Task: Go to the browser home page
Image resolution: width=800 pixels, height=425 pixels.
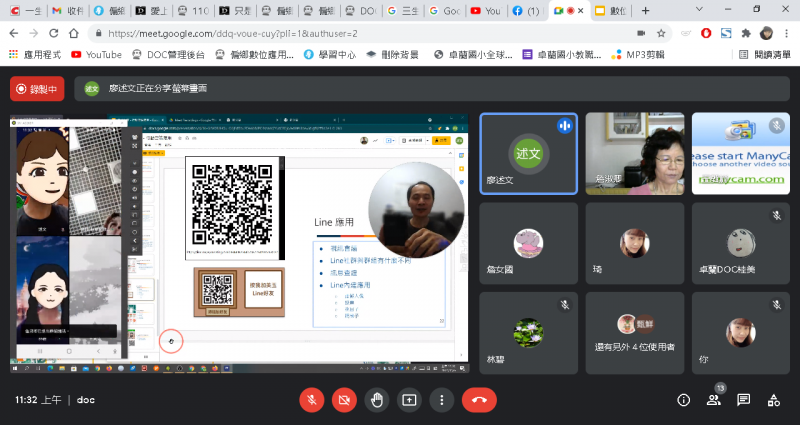Action: [x=74, y=34]
